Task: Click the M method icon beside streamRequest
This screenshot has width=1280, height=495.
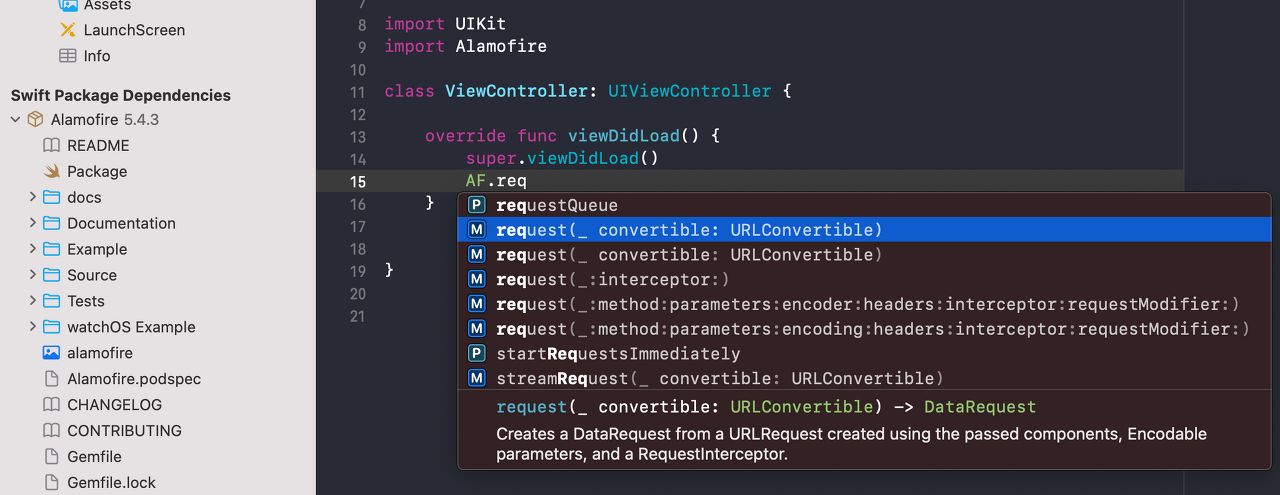Action: coord(477,378)
